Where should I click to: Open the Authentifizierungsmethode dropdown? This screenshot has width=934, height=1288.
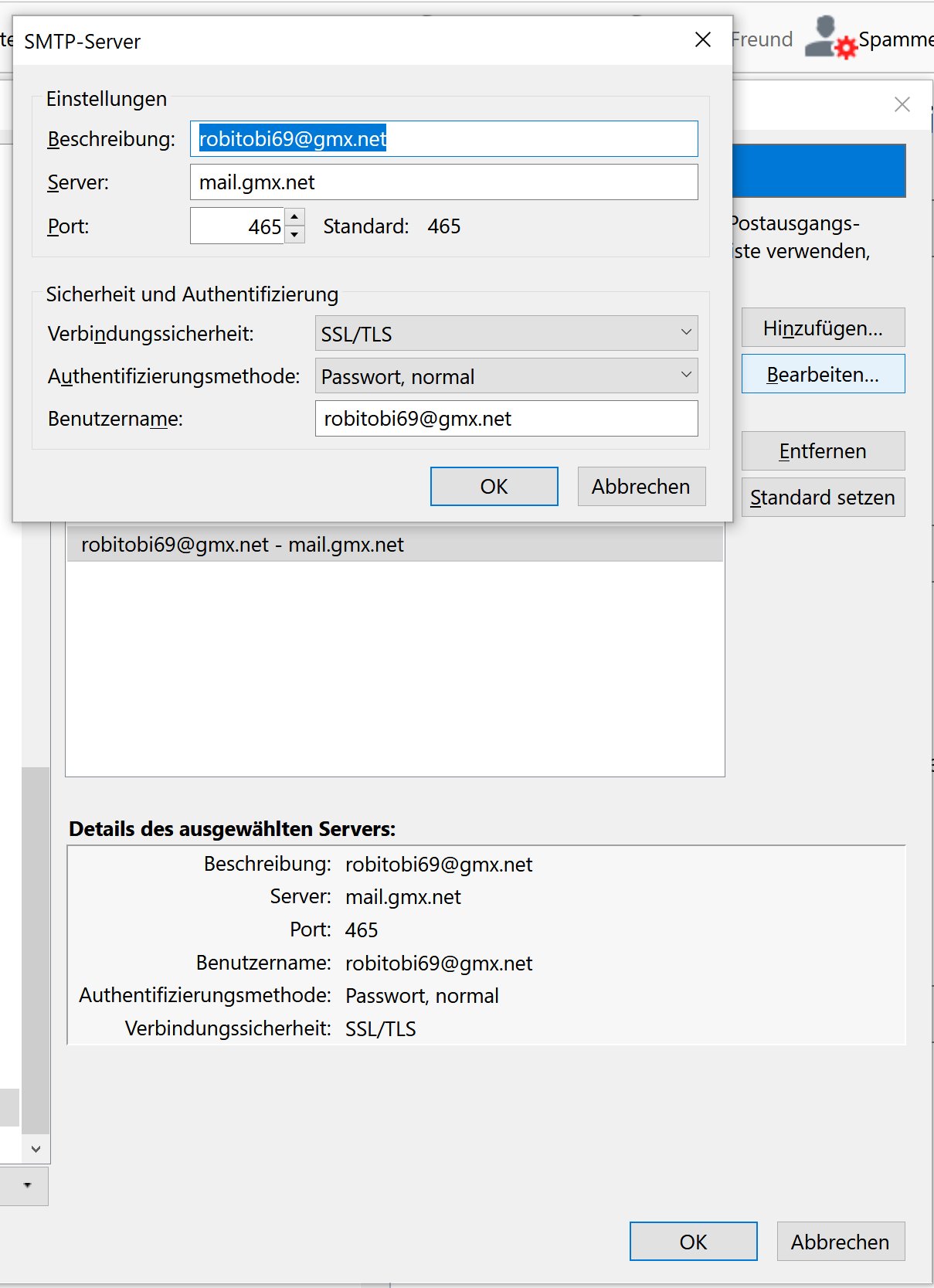click(506, 376)
